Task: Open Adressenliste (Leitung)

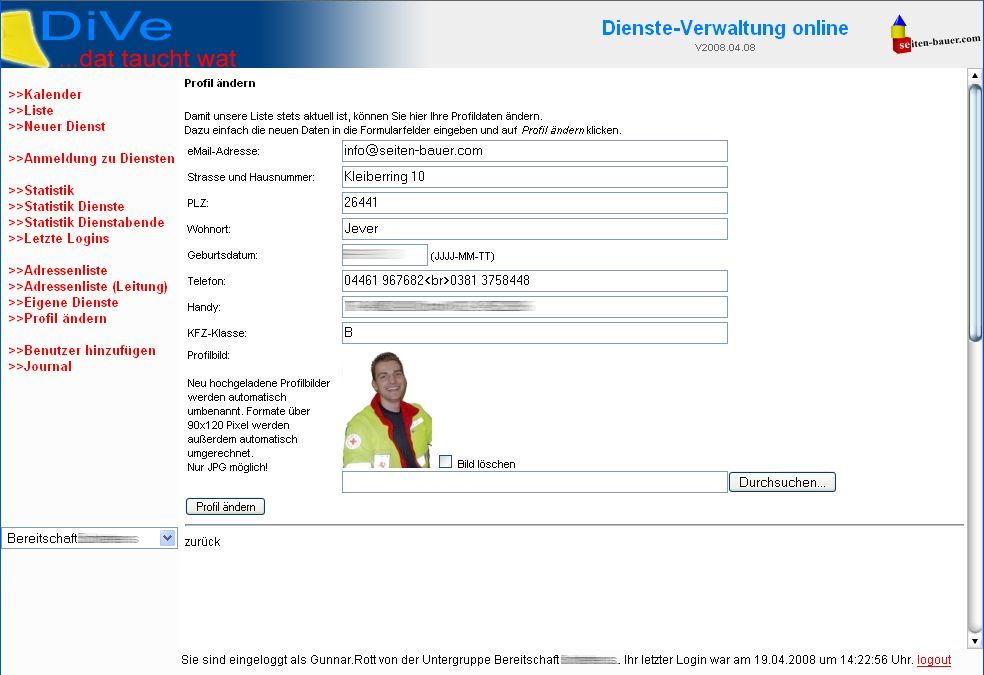Action: click(88, 287)
